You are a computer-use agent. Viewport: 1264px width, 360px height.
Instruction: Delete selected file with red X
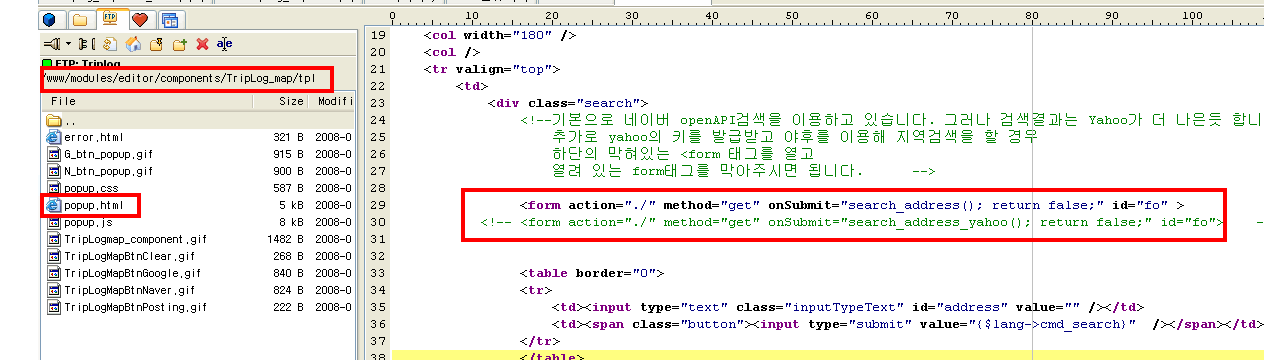202,44
